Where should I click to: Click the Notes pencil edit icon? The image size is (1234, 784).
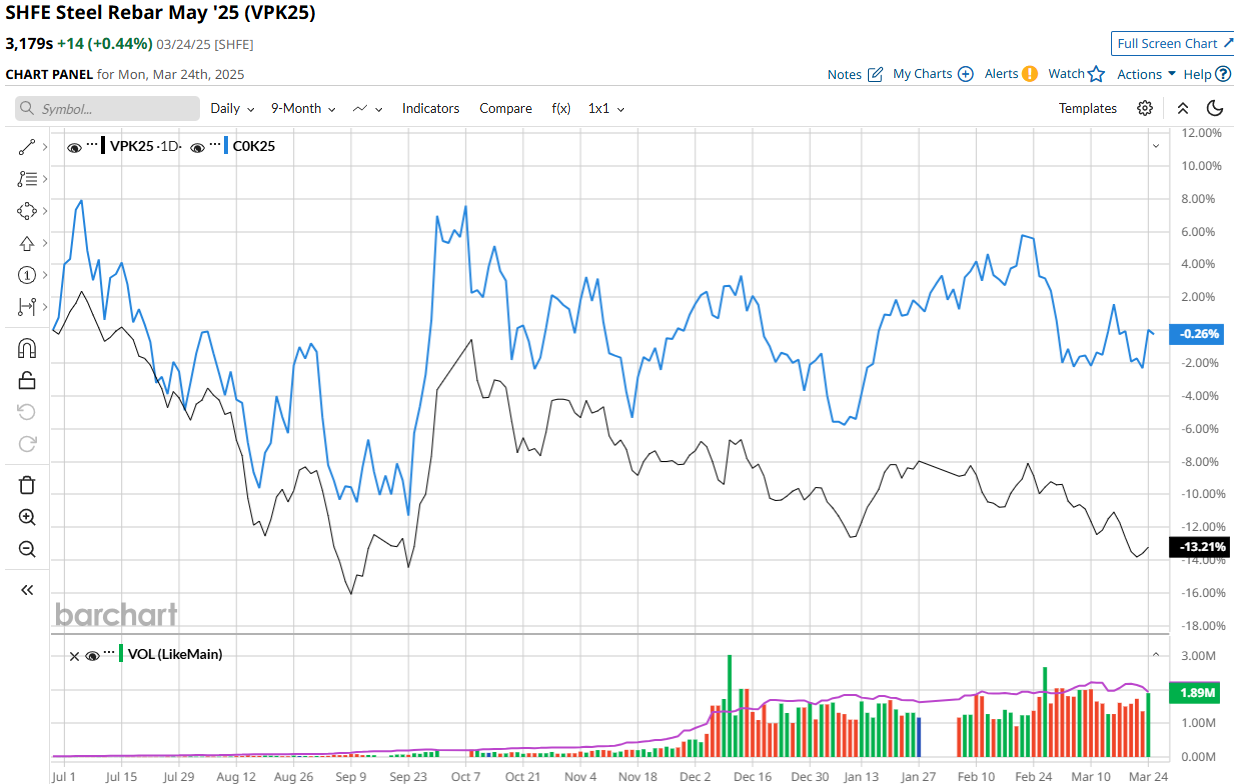point(875,74)
